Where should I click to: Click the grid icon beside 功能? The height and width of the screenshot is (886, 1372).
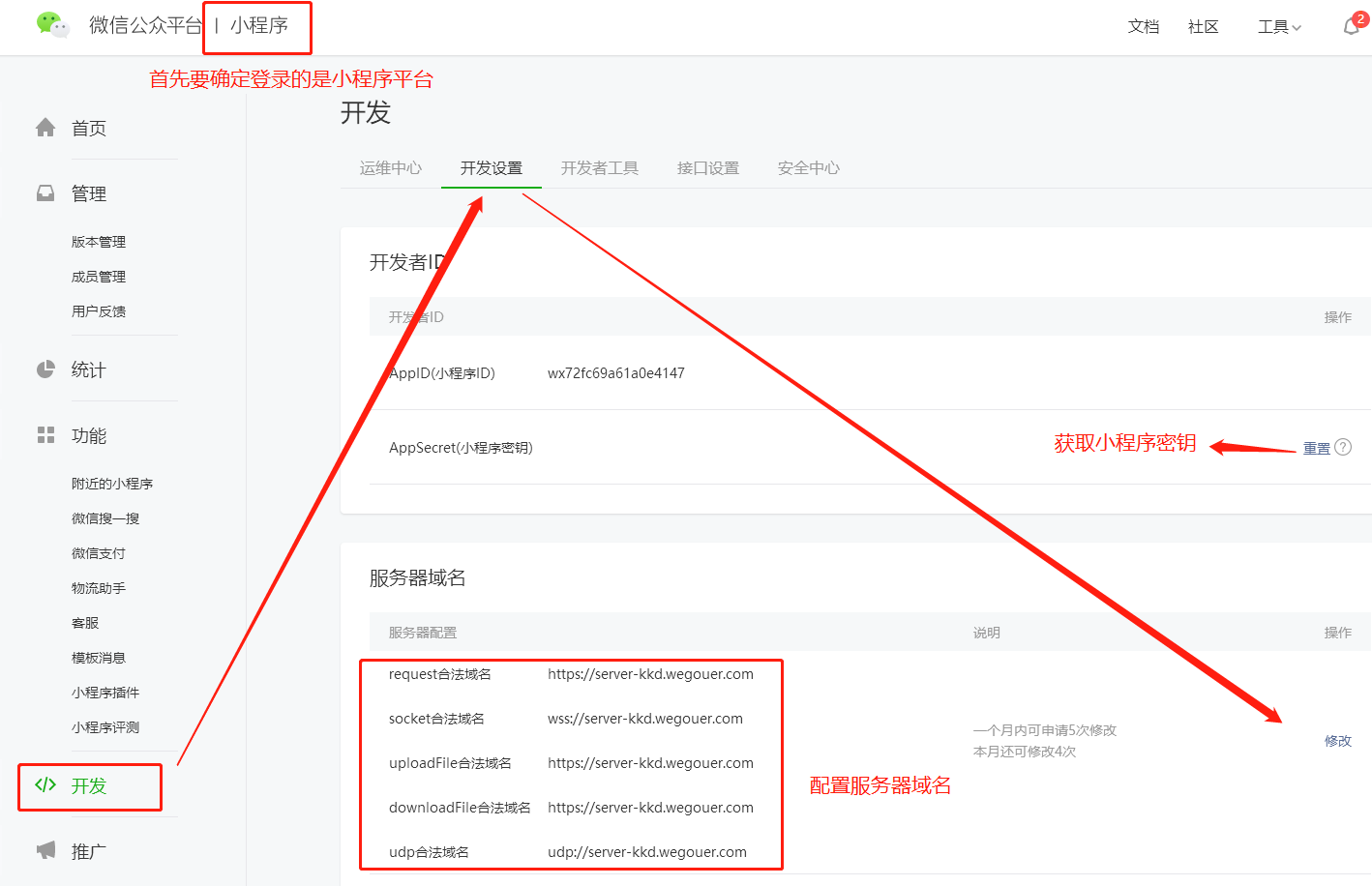[45, 435]
